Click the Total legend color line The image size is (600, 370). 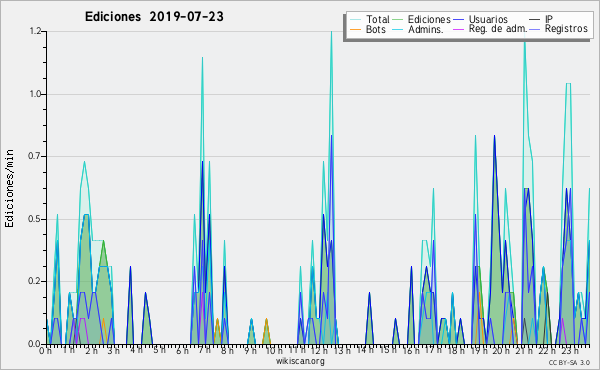pos(355,20)
